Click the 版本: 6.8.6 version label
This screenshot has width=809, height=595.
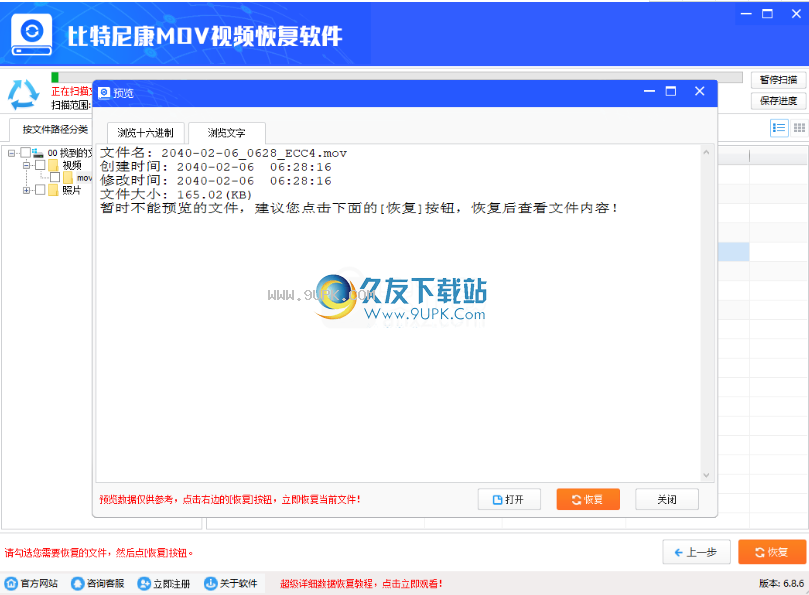(x=781, y=583)
